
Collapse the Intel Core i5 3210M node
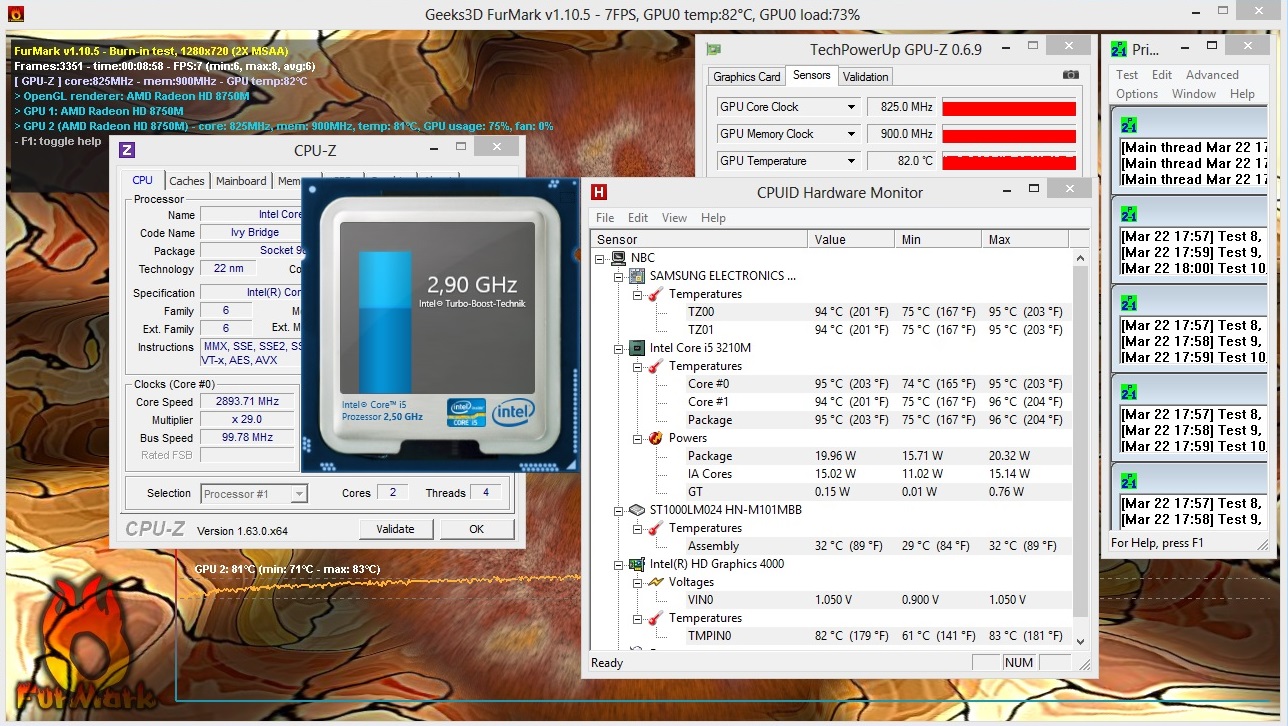pos(618,348)
